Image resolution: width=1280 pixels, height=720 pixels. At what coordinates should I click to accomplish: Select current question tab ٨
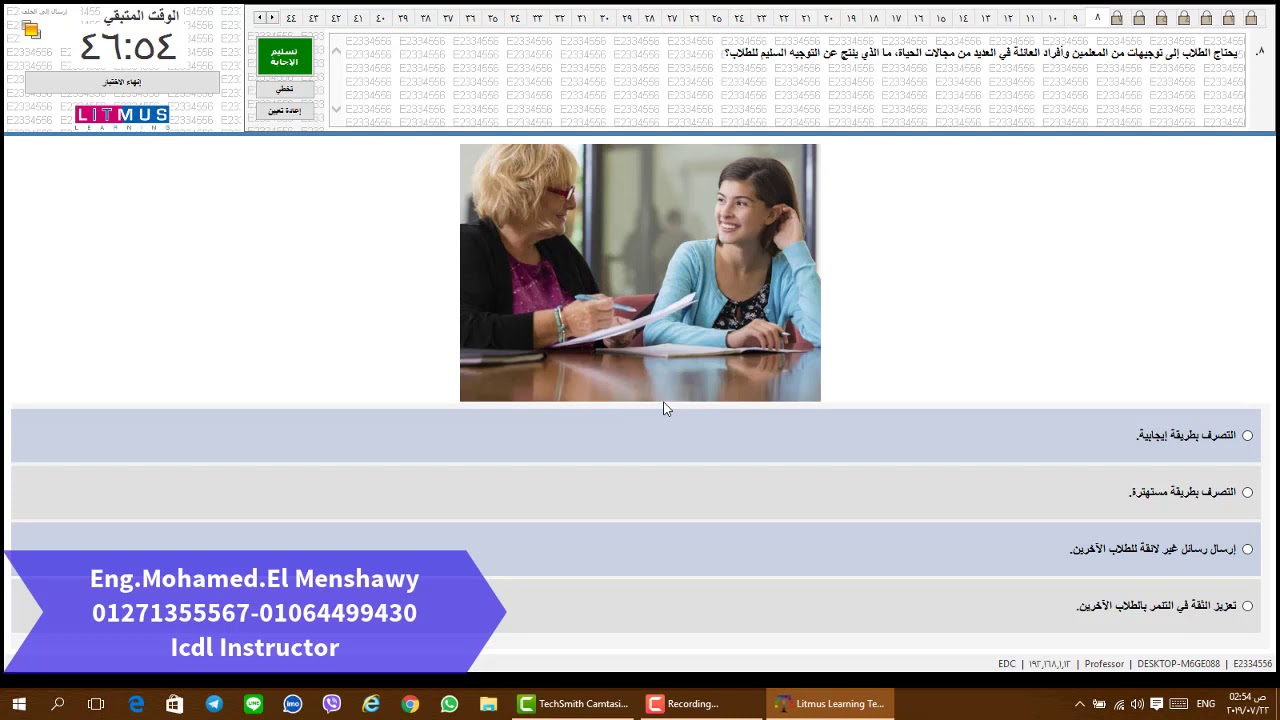pos(1097,18)
